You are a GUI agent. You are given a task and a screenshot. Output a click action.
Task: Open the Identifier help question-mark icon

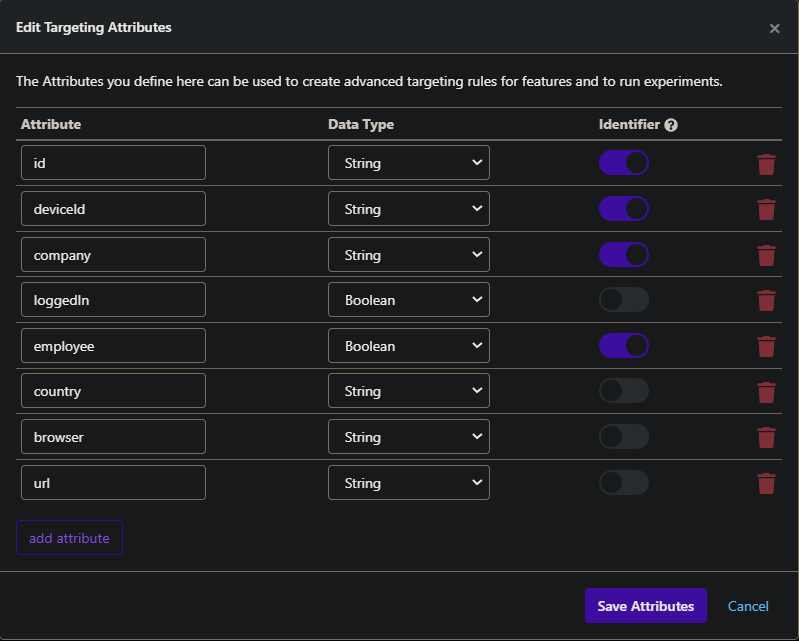pos(671,125)
